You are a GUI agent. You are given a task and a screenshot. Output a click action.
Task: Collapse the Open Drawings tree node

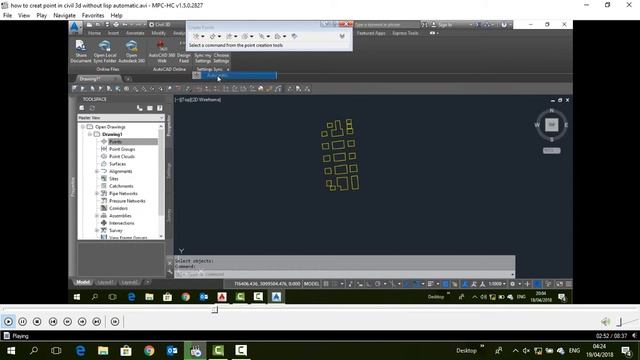83,127
